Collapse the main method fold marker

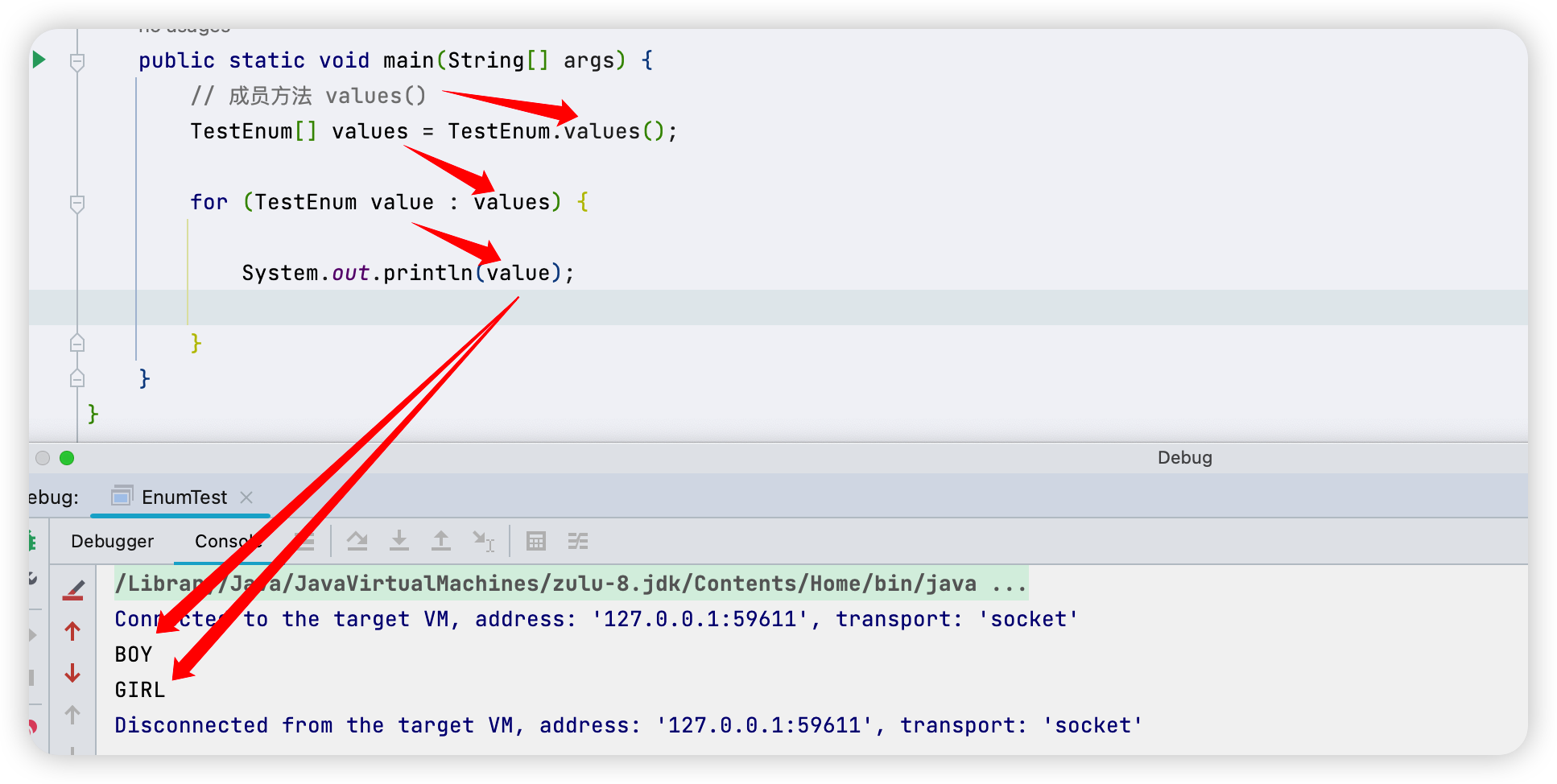(77, 61)
